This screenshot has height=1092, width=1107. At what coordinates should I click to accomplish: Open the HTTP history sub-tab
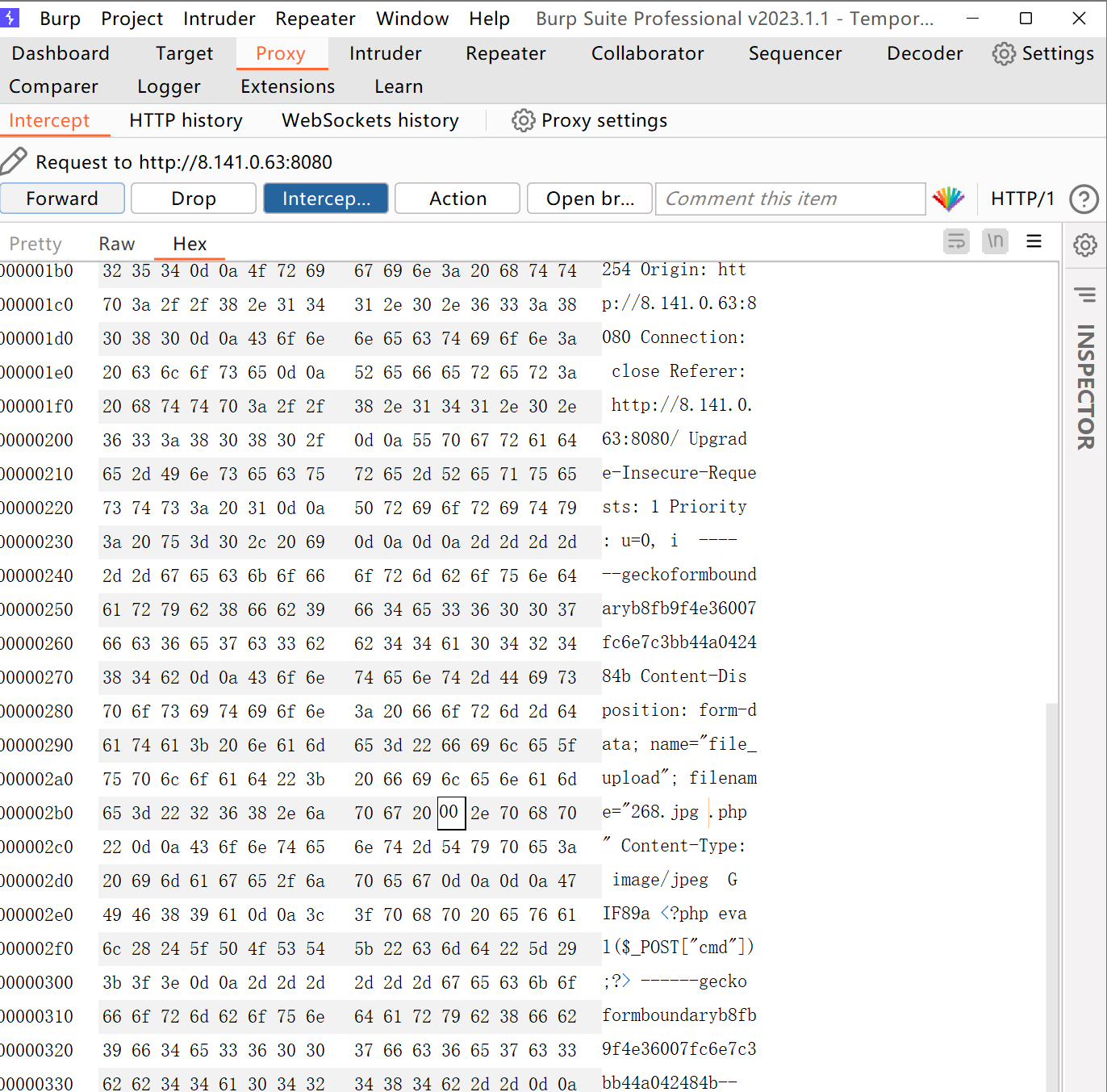[186, 121]
